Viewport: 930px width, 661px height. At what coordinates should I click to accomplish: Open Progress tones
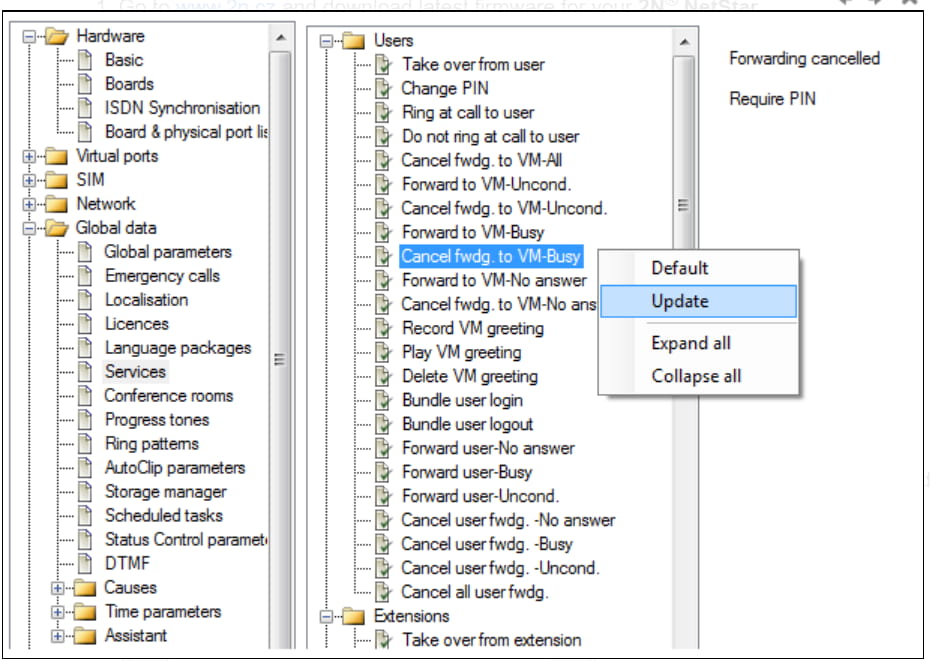(x=157, y=420)
